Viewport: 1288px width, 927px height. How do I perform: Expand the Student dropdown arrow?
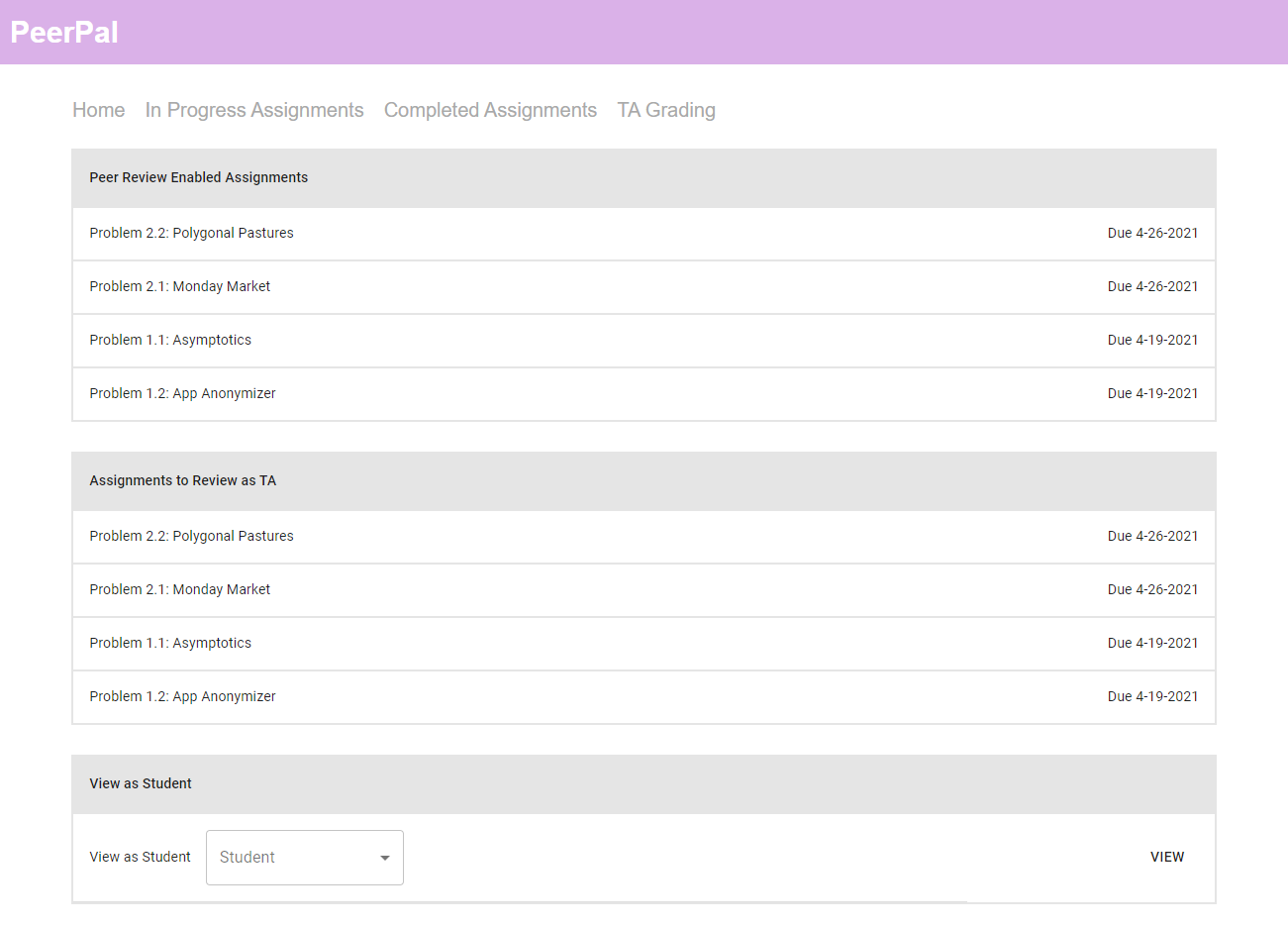pos(385,858)
